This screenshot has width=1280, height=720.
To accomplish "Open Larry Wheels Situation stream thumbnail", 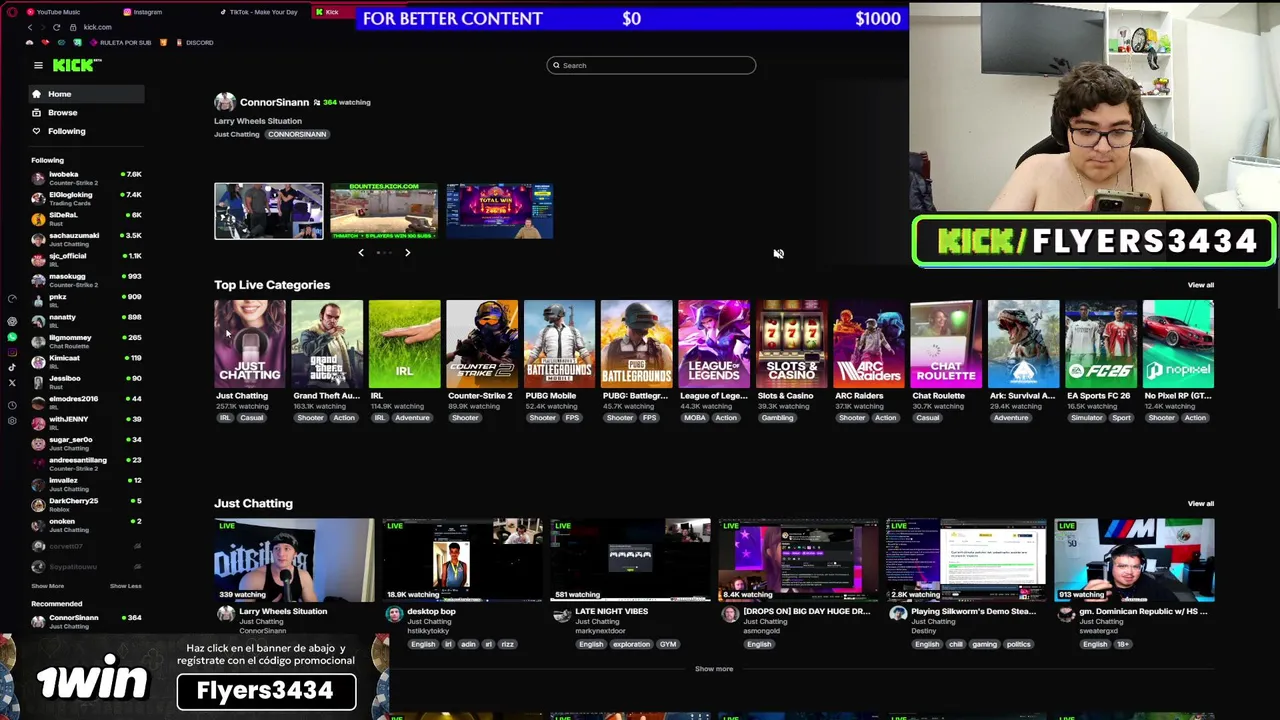I will pos(294,560).
